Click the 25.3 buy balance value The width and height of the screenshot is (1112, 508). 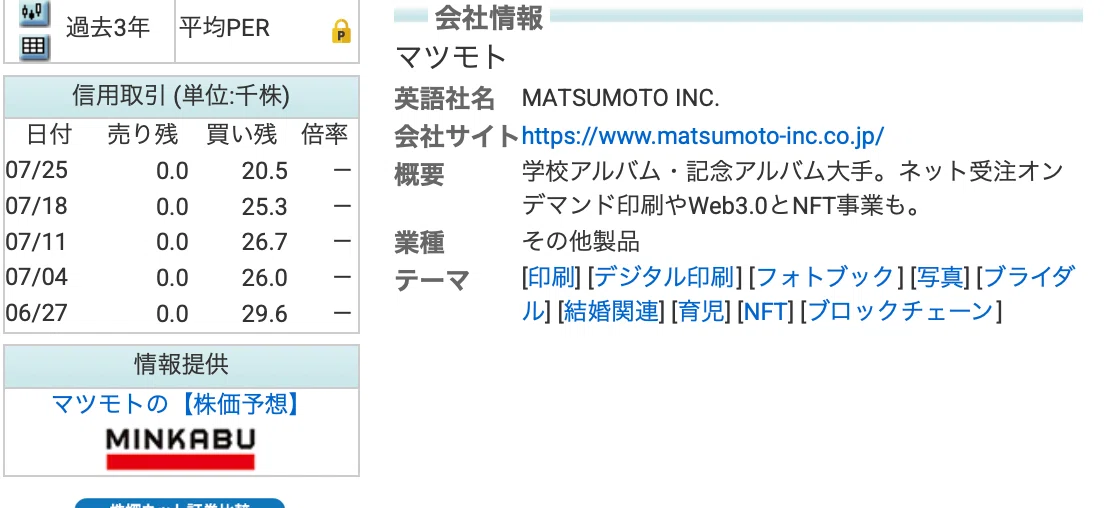tap(265, 207)
